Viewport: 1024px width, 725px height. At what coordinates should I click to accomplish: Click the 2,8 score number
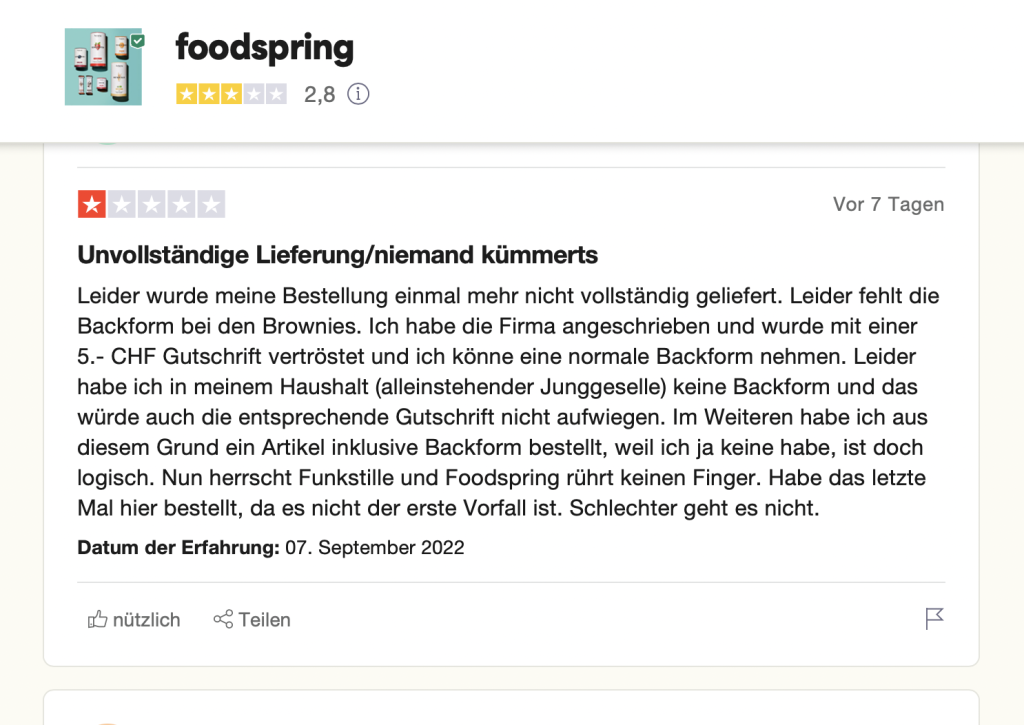point(319,95)
